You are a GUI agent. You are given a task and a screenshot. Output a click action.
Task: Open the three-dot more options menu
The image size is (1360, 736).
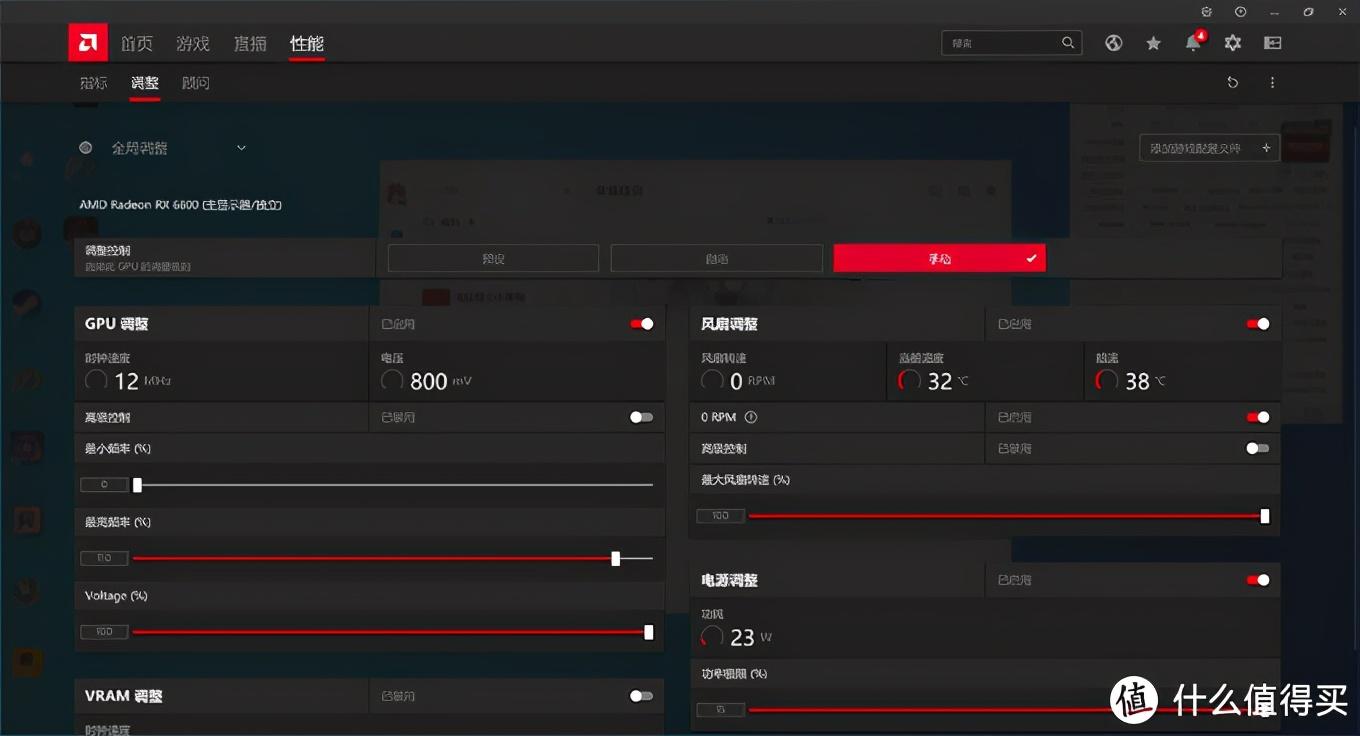click(1272, 83)
